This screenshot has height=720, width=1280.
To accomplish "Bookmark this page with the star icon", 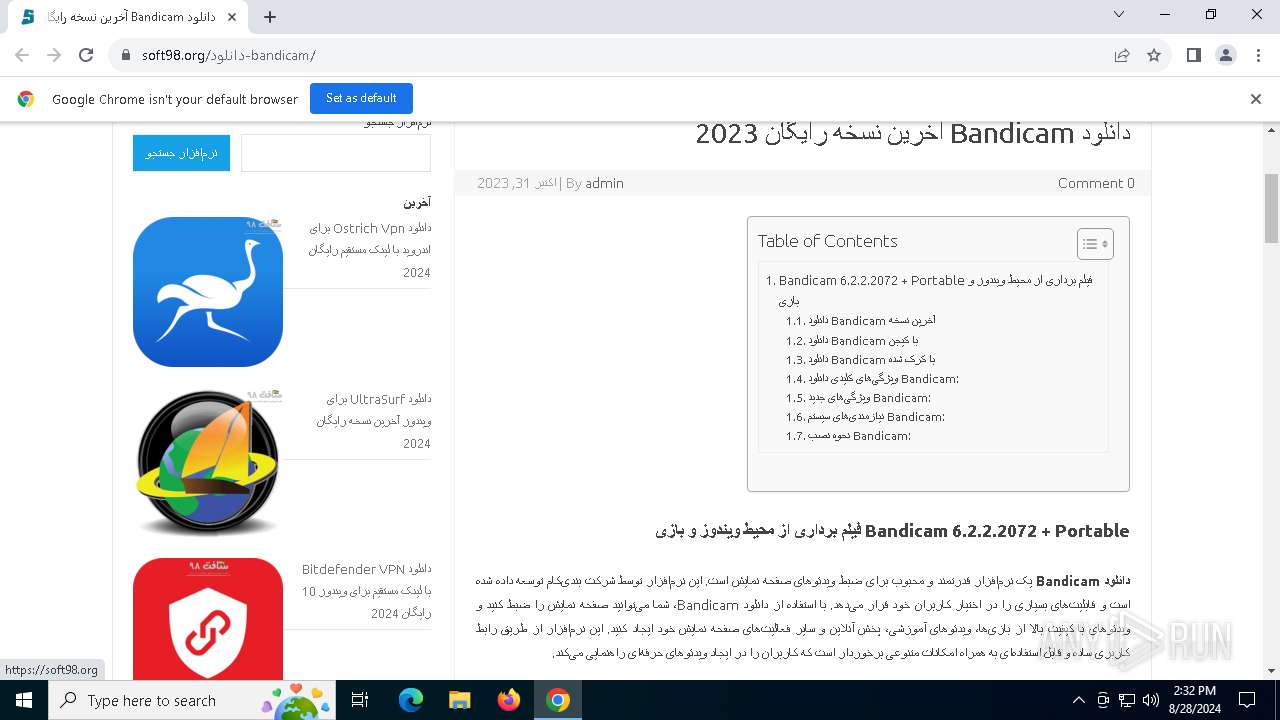I will coord(1154,55).
